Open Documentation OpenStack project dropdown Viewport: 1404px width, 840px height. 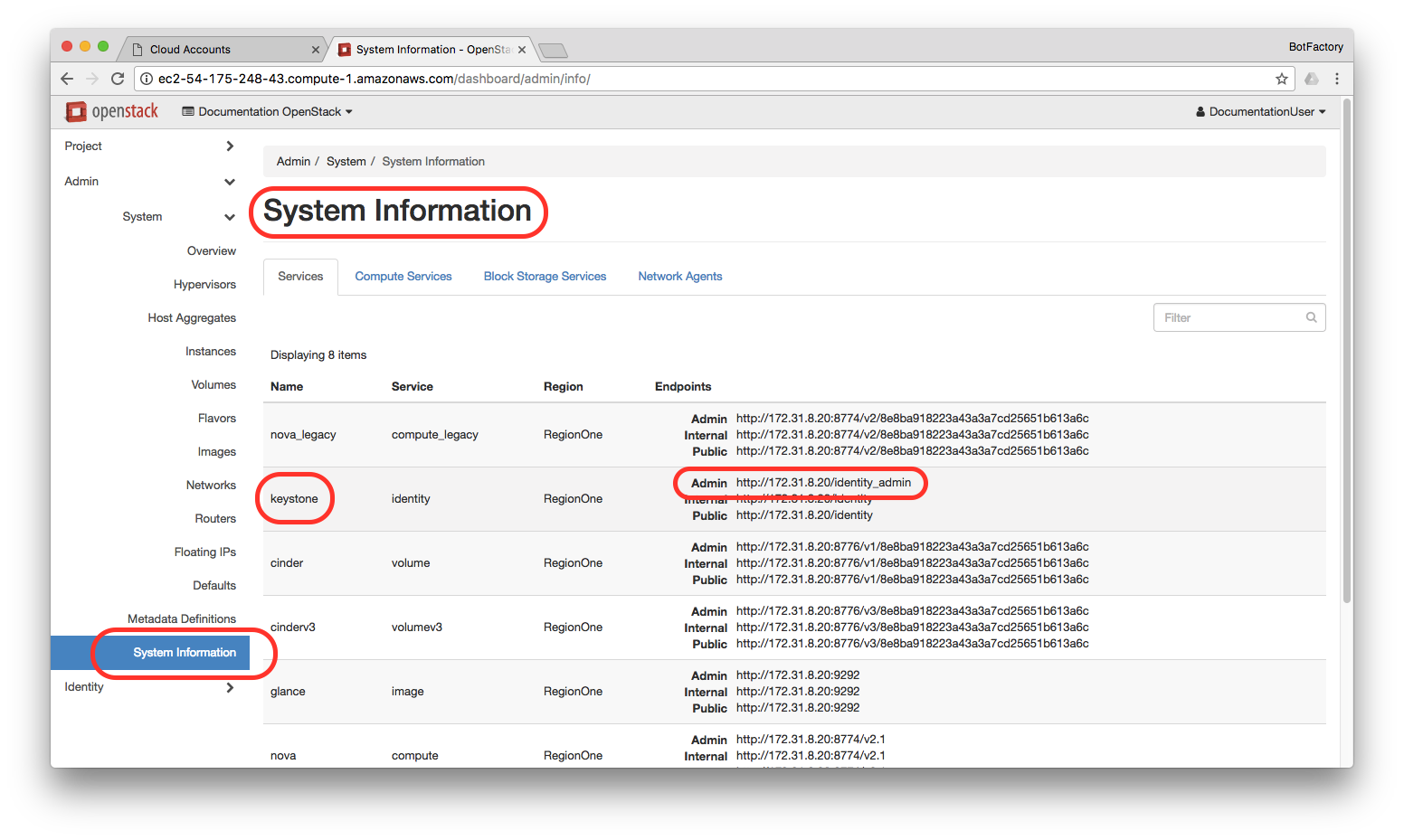click(267, 111)
